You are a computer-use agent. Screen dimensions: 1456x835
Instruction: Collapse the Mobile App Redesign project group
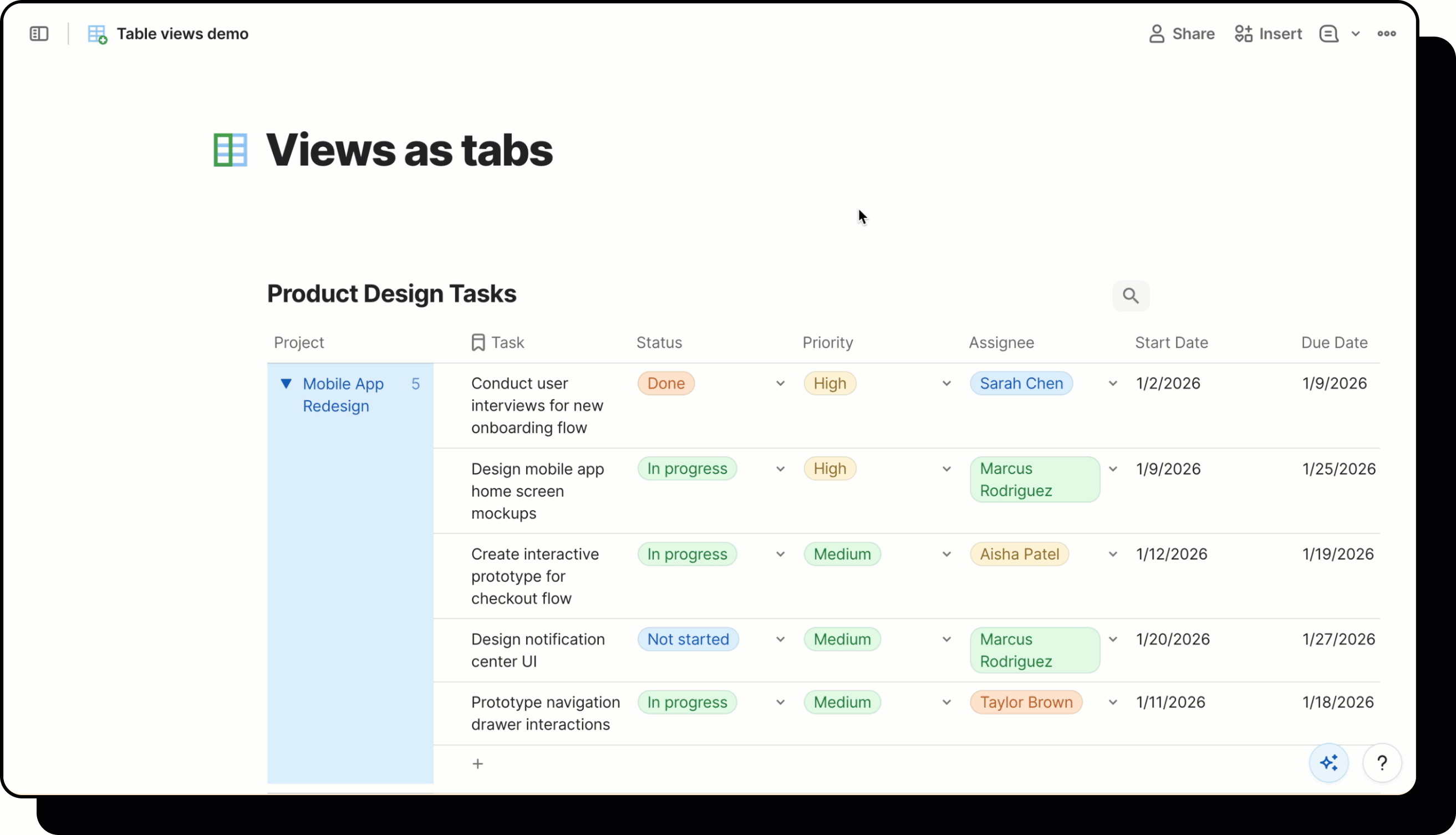pyautogui.click(x=287, y=383)
